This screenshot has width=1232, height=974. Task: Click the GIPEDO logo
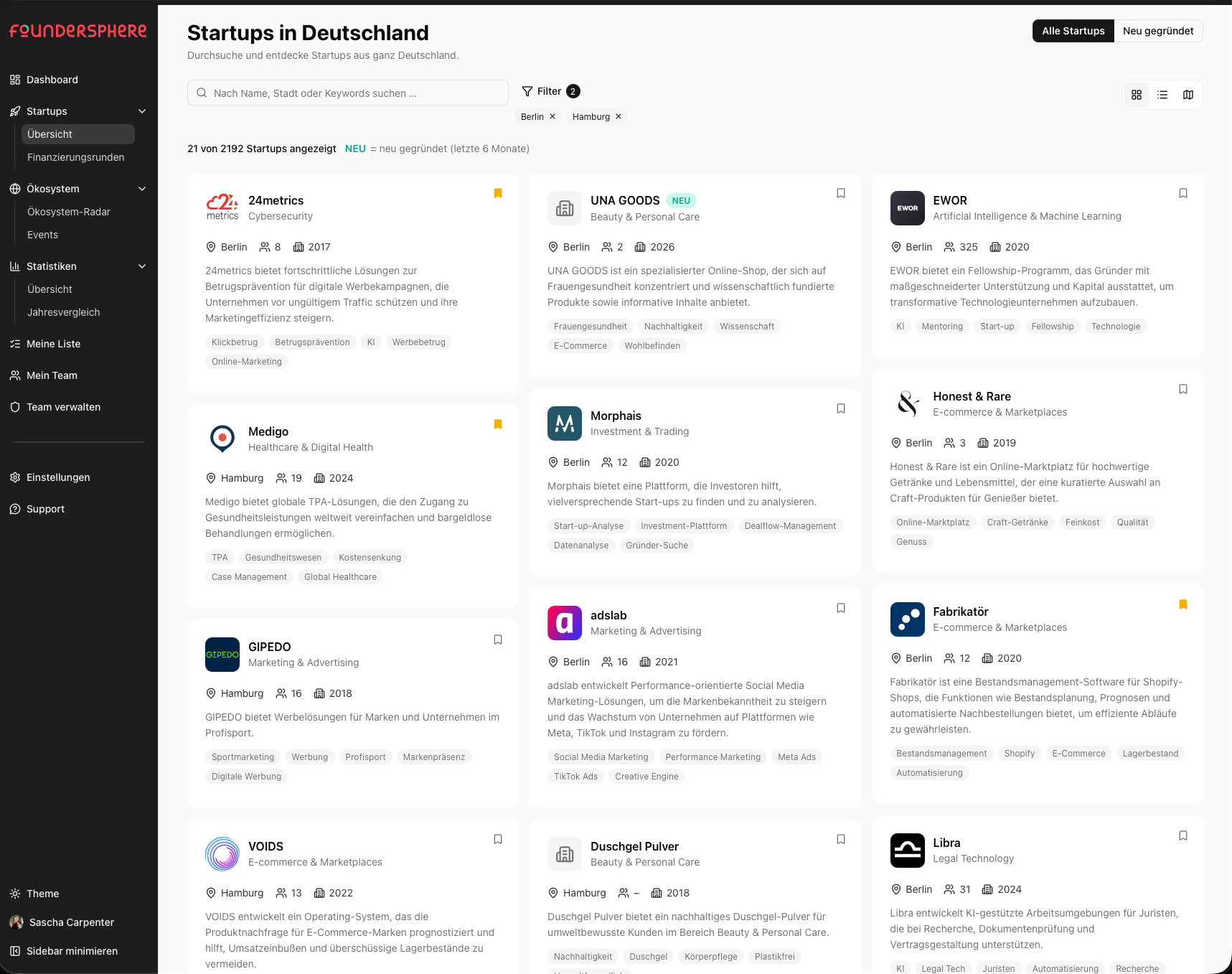tap(222, 655)
